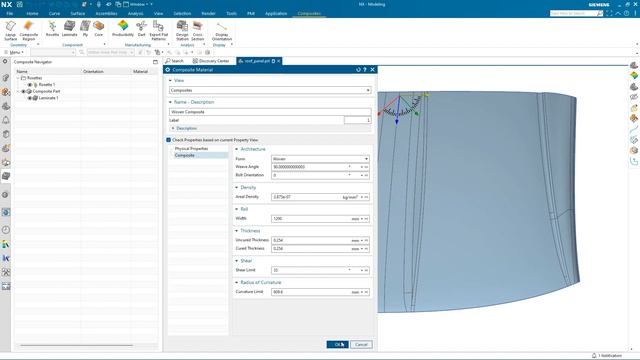Click the 1 Notification status bar entry
Viewport: 640px width, 360px height.
[x=607, y=356]
